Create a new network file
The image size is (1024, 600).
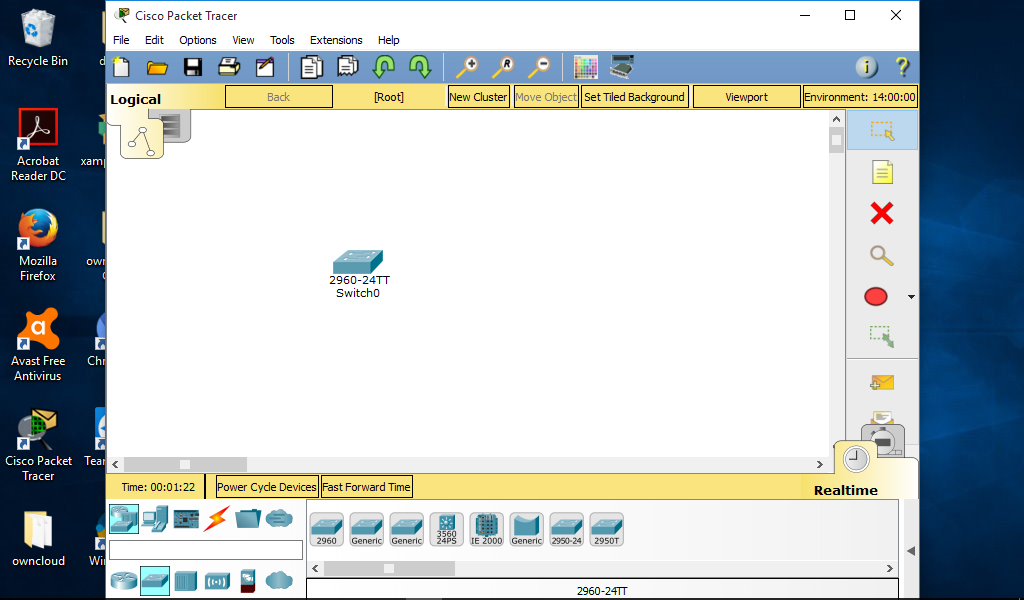(x=121, y=67)
